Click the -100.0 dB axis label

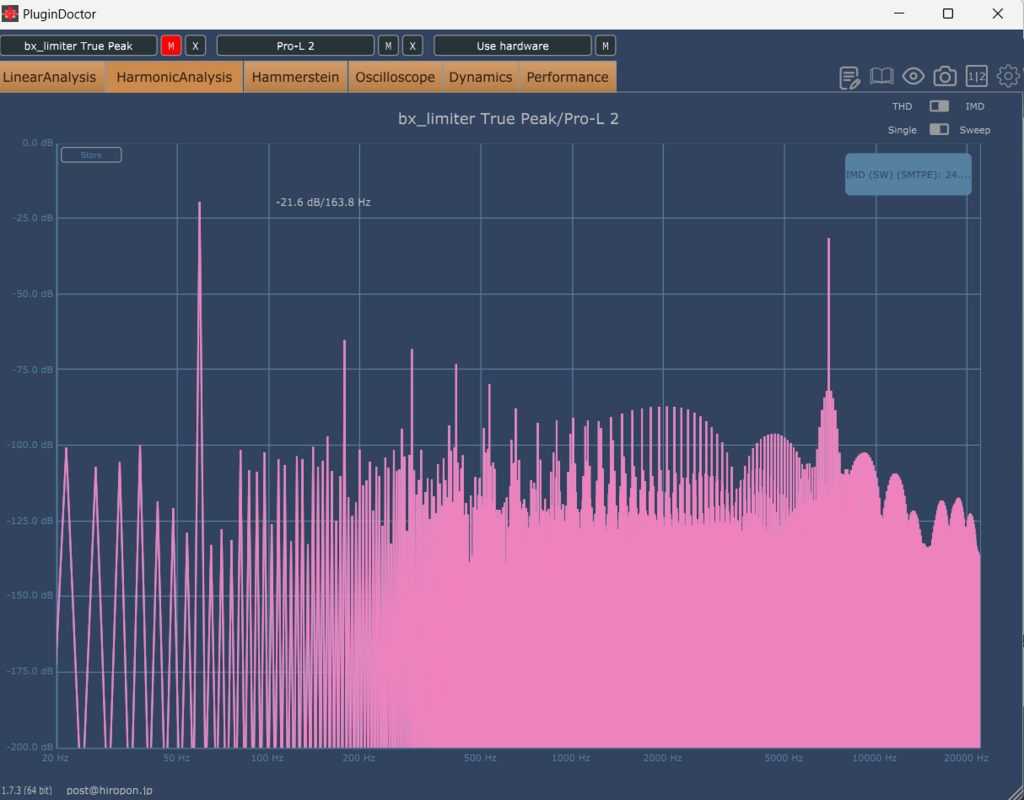pyautogui.click(x=30, y=445)
